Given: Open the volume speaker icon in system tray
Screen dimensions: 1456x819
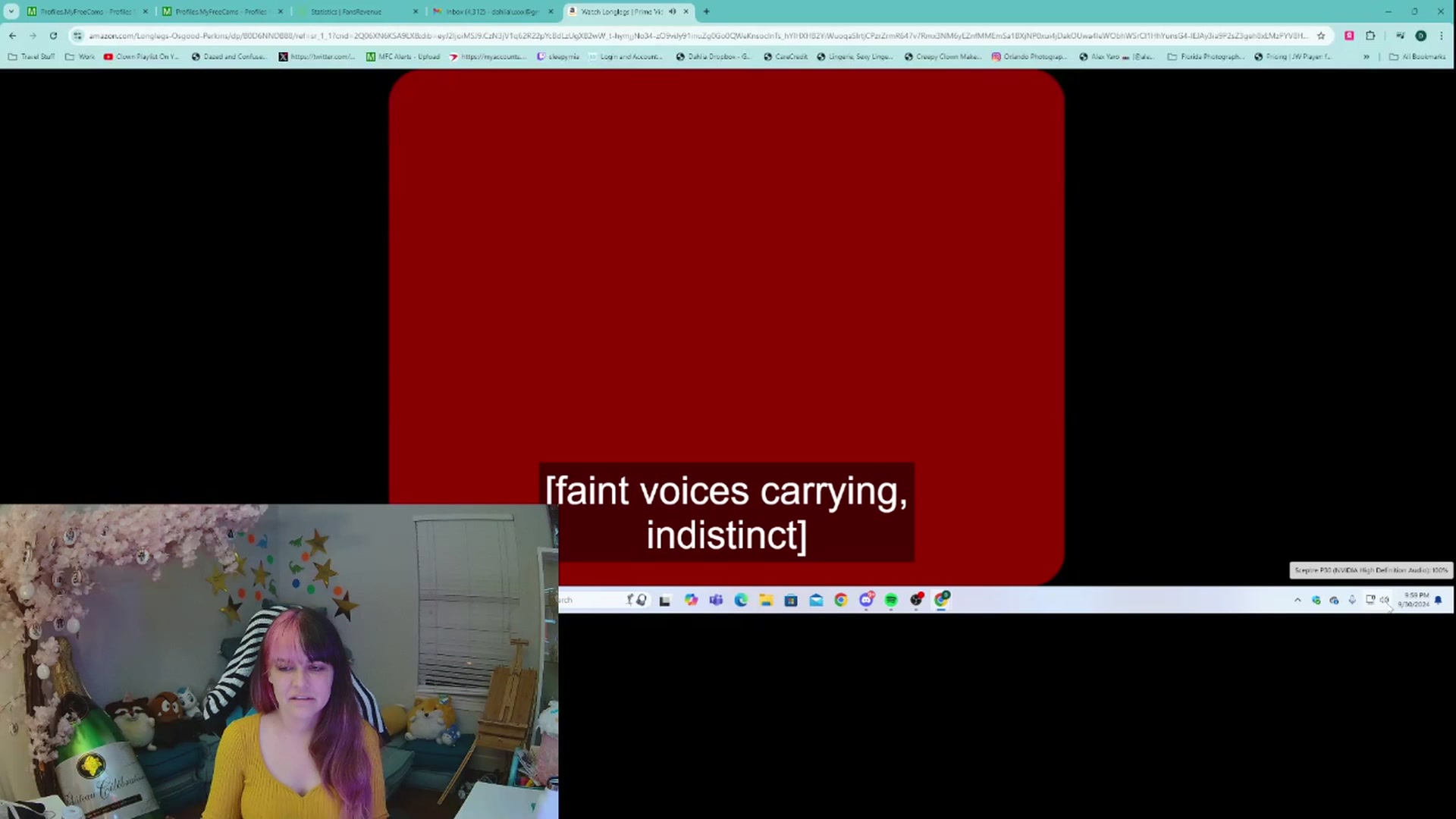Looking at the screenshot, I should pyautogui.click(x=1385, y=600).
